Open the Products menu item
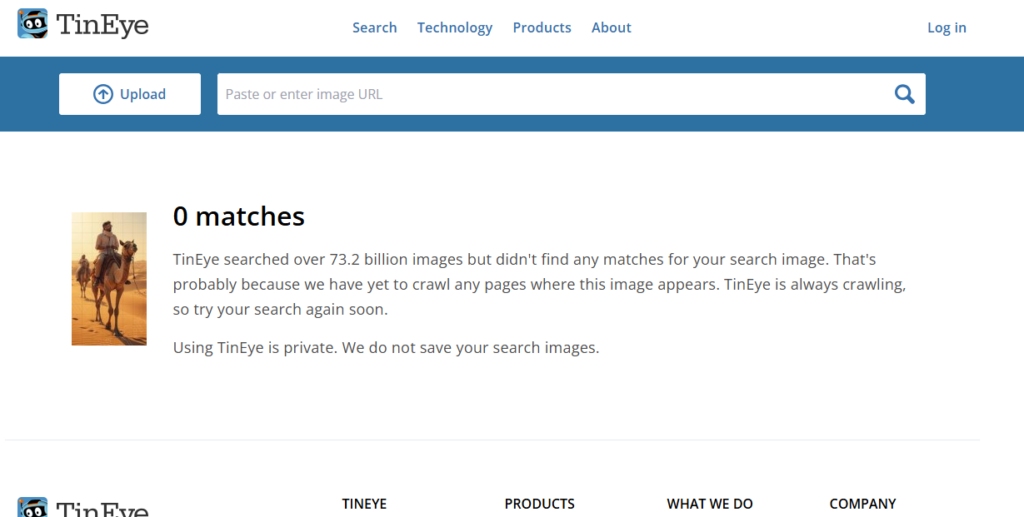Screen dimensions: 1024x517 [x=541, y=28]
